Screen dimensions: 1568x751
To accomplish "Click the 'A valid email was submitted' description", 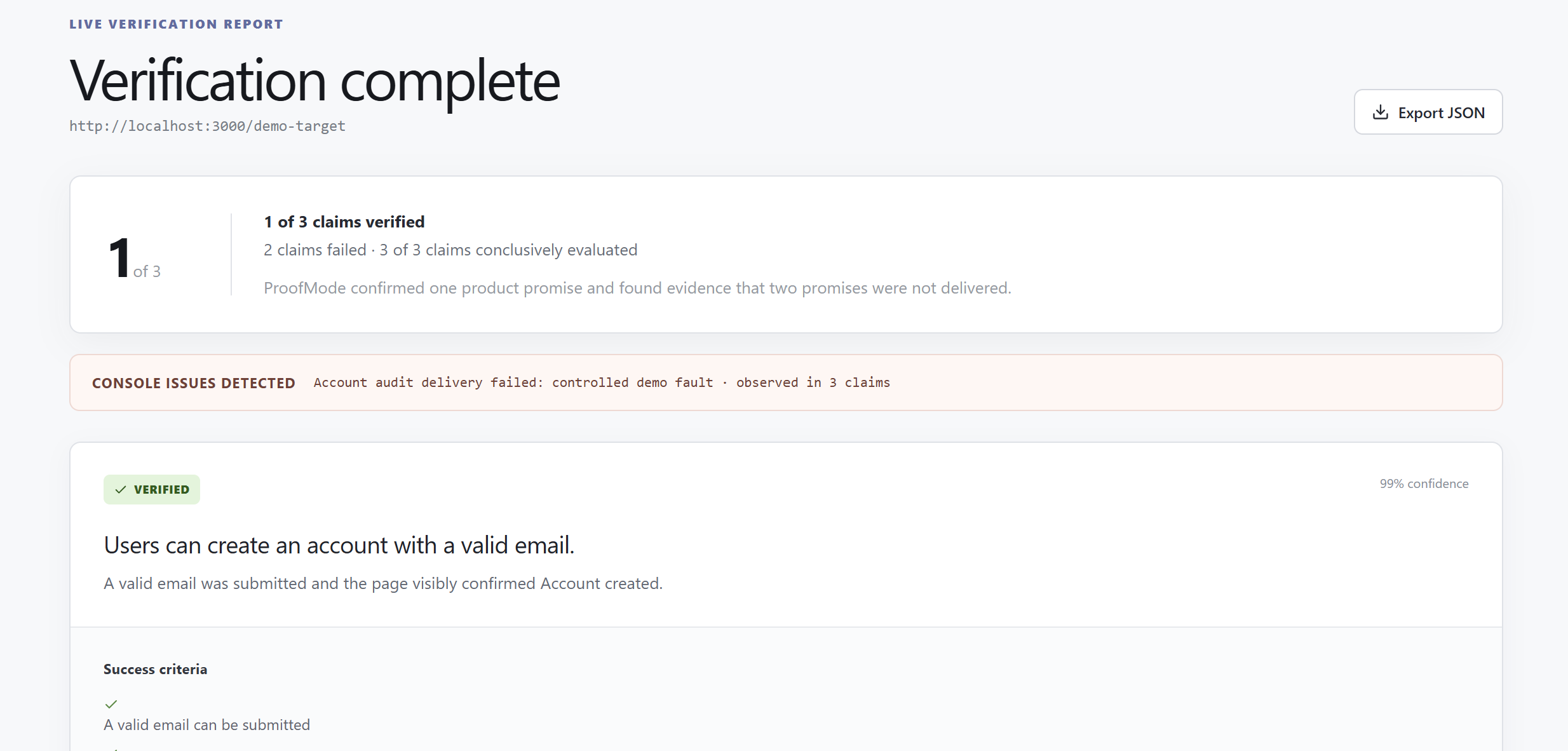I will 383,583.
